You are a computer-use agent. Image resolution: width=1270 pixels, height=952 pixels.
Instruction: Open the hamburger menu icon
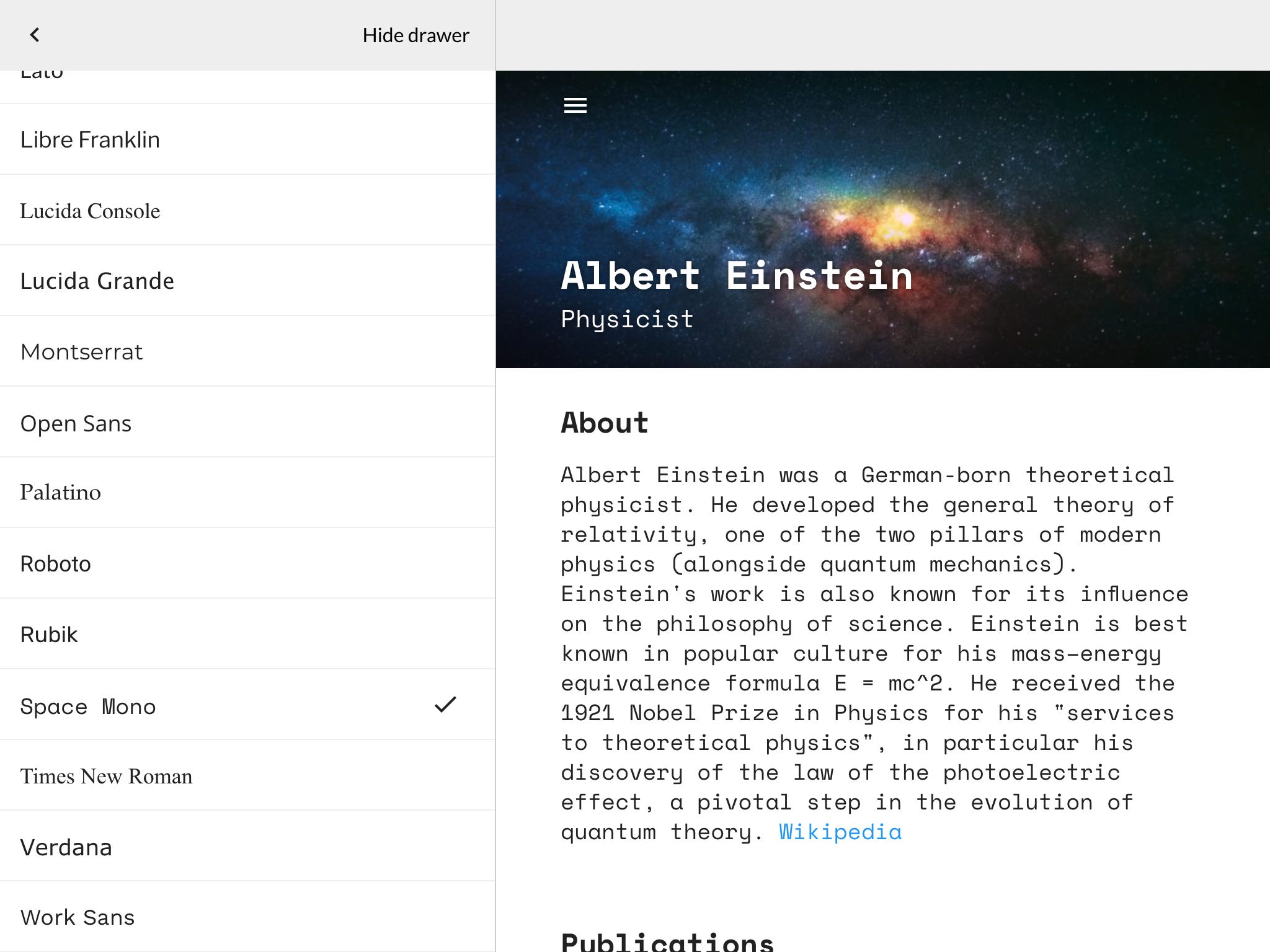point(575,105)
